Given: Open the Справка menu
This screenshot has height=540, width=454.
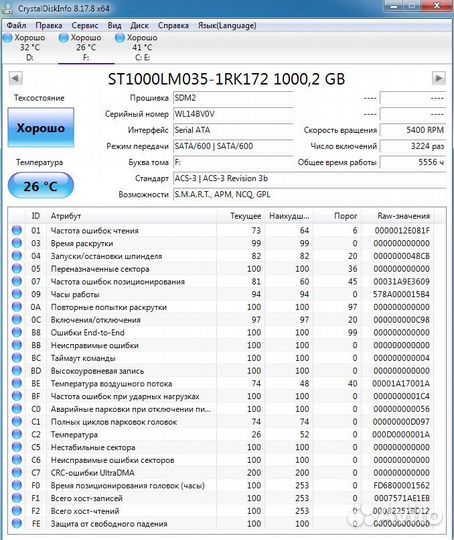Looking at the screenshot, I should 173,25.
